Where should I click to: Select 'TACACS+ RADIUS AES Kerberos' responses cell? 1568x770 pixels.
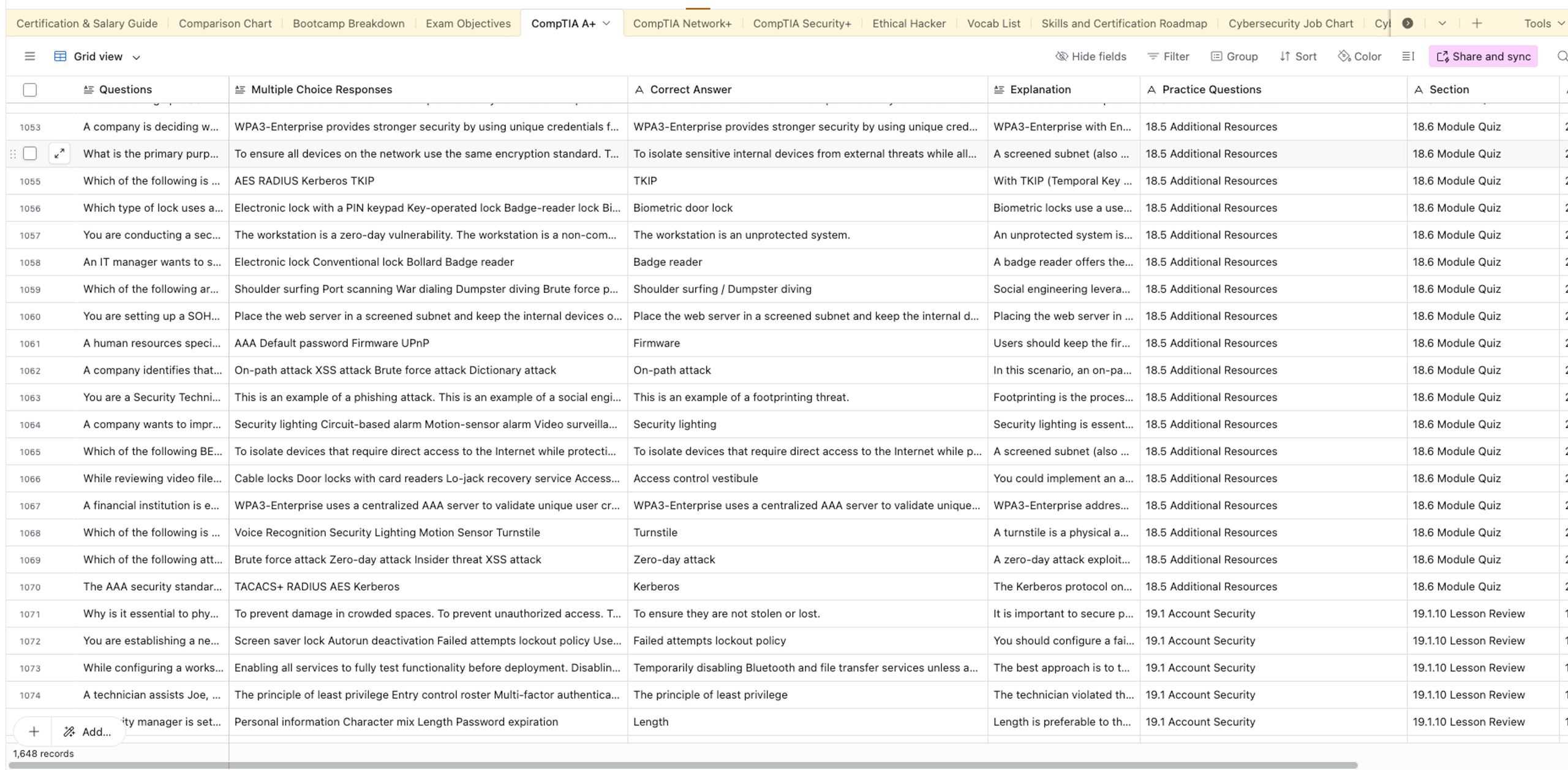428,586
